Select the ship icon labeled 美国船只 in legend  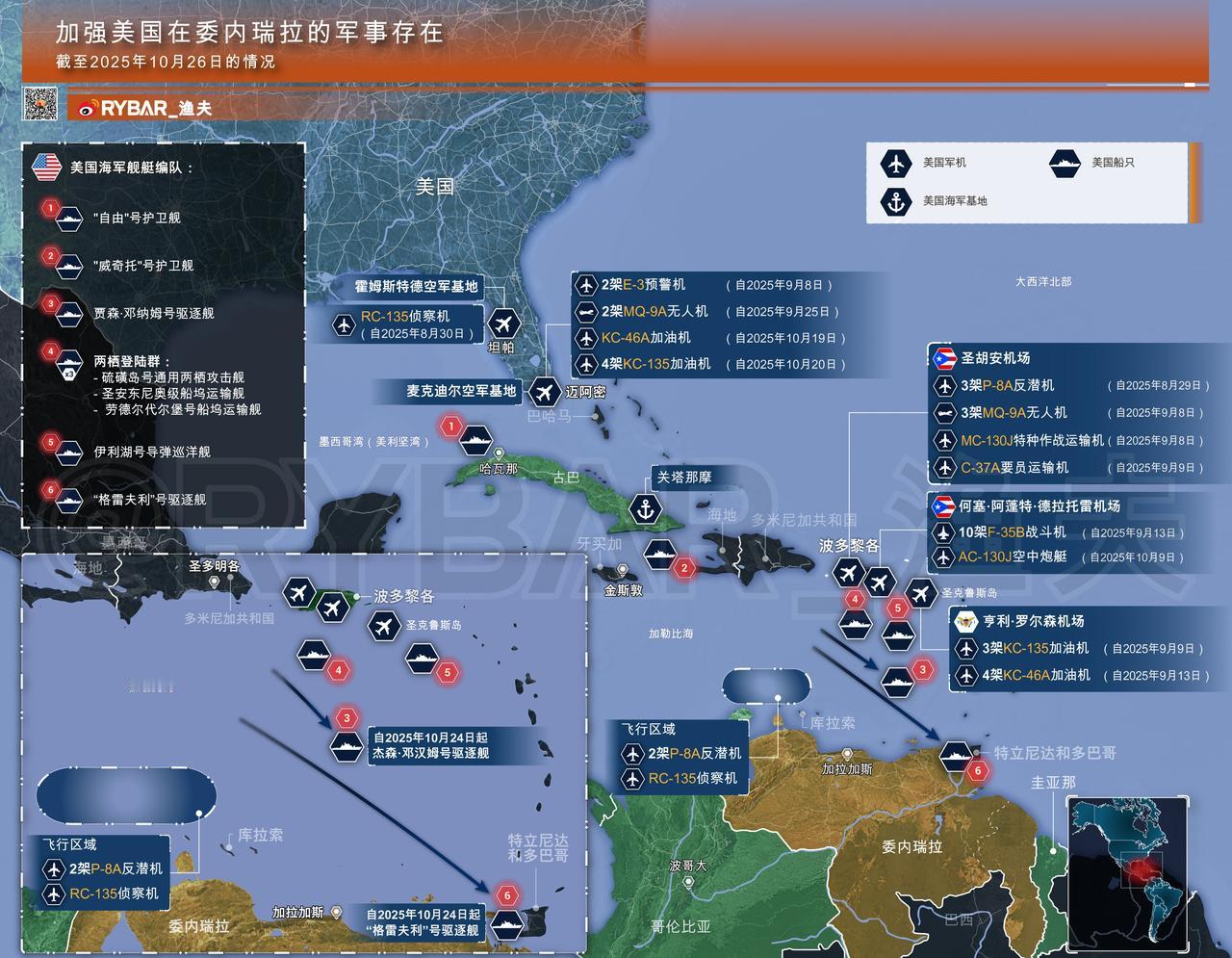1065,163
